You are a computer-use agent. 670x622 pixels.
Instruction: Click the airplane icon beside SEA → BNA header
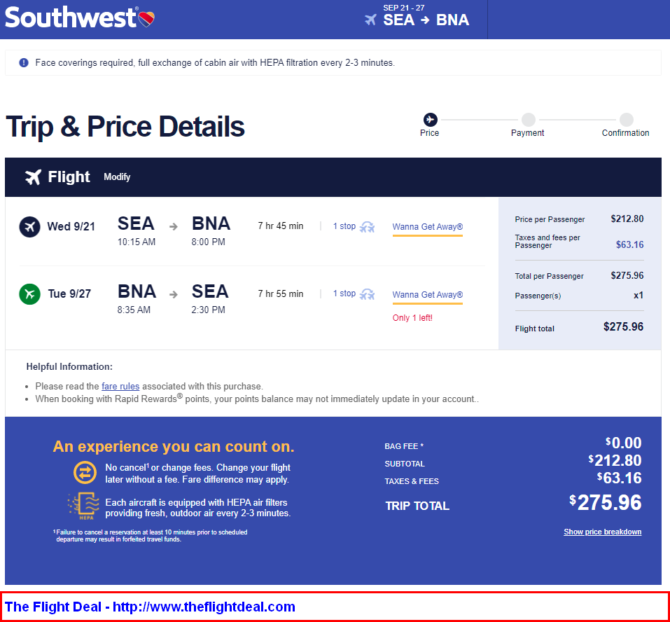click(370, 20)
